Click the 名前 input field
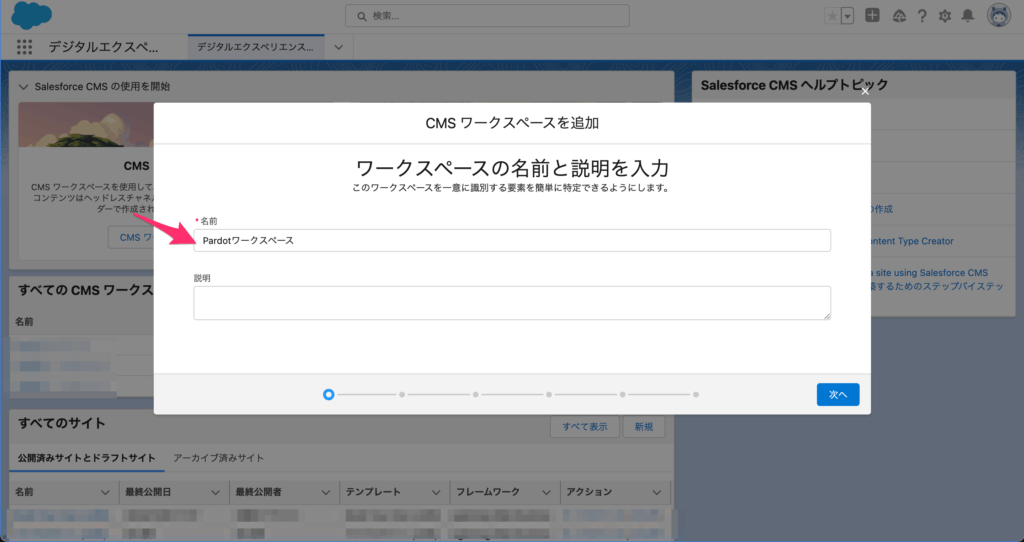 click(512, 240)
